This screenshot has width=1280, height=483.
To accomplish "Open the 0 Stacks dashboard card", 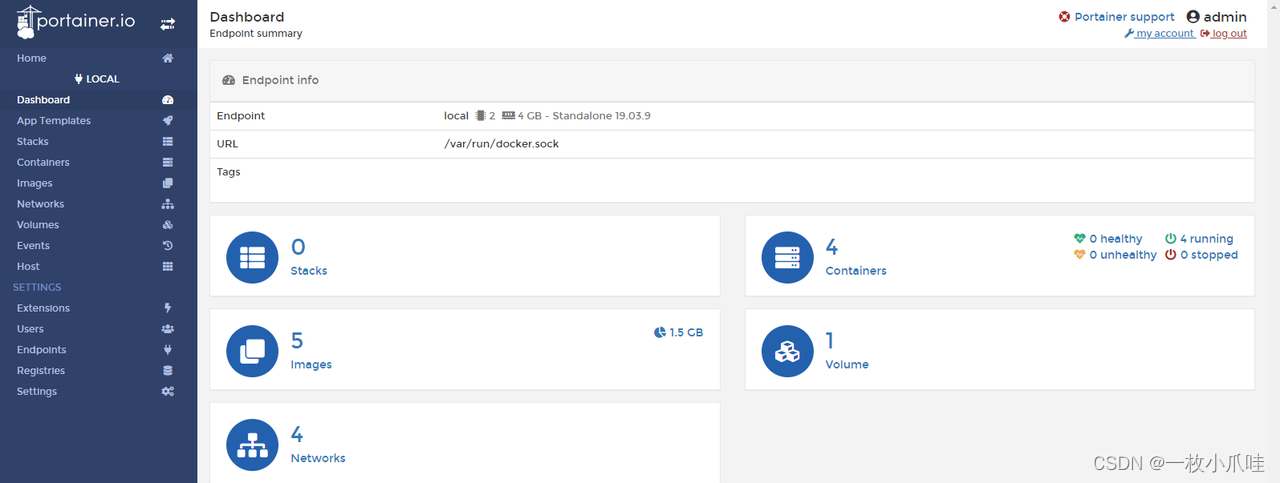I will click(465, 256).
